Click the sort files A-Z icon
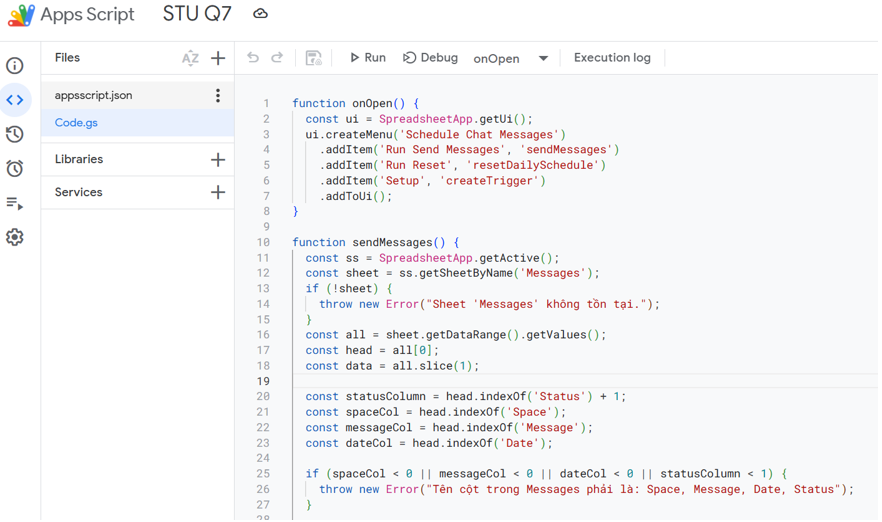This screenshot has width=882, height=522. (x=190, y=58)
